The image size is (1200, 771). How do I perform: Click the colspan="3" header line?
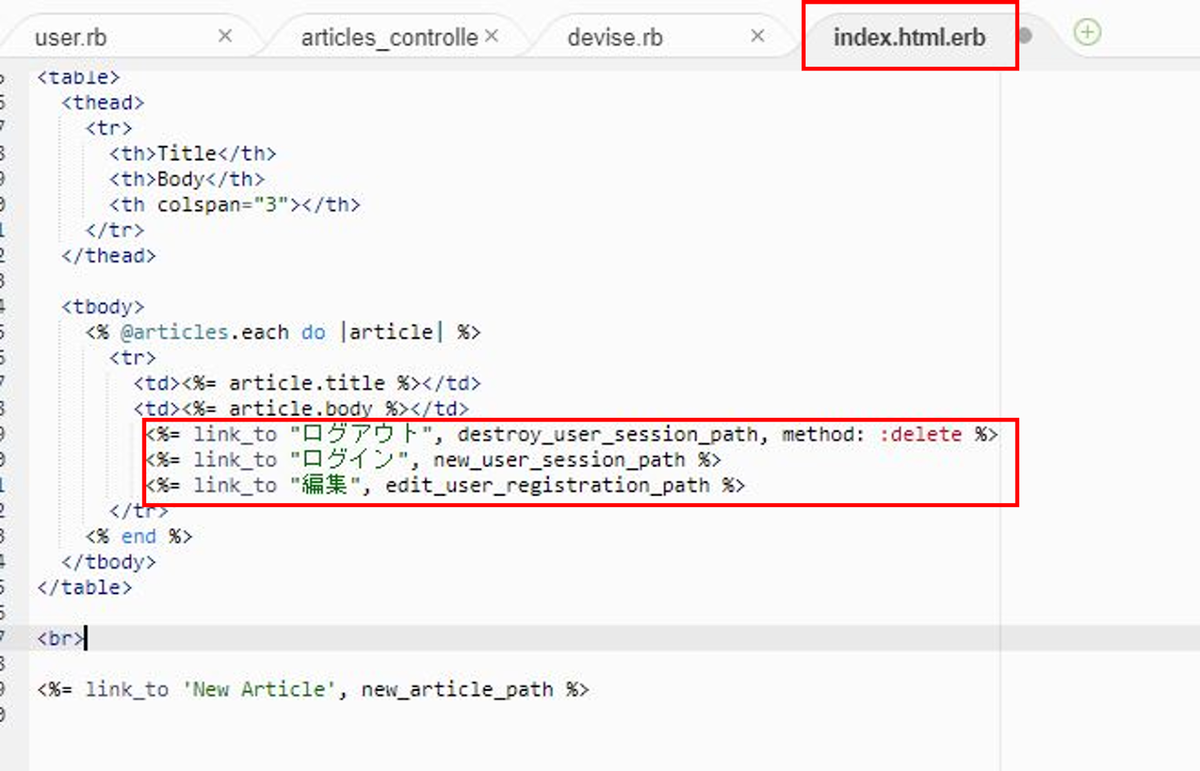(235, 204)
